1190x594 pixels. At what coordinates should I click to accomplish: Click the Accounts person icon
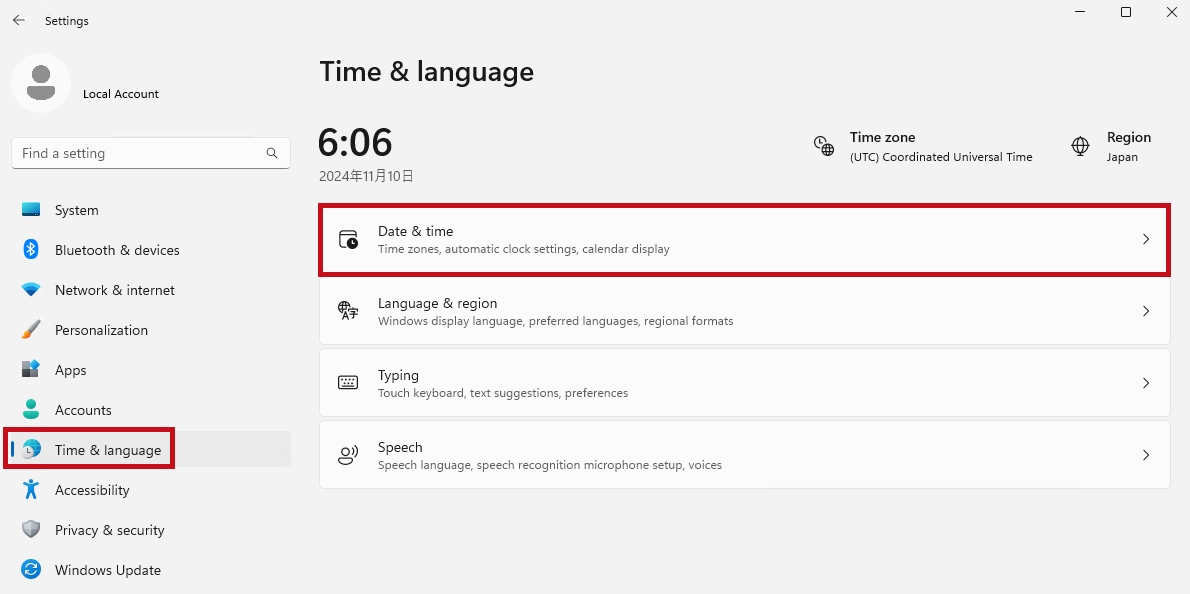(x=31, y=410)
